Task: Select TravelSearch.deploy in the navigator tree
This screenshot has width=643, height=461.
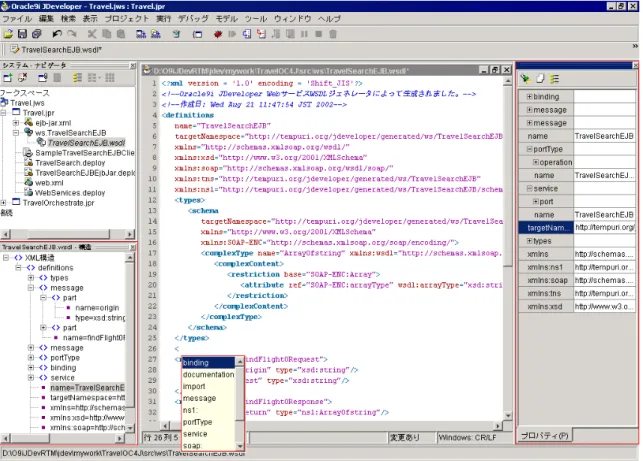Action: point(70,163)
